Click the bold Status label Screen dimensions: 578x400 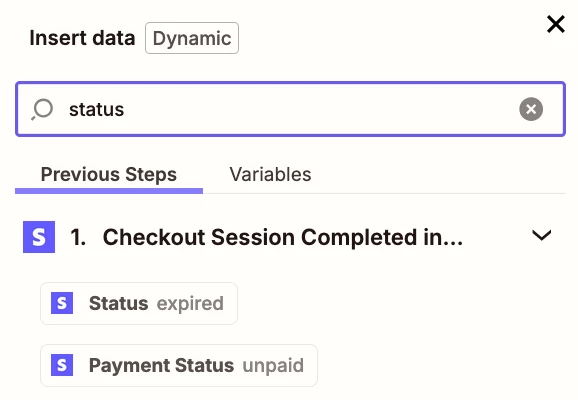(119, 303)
